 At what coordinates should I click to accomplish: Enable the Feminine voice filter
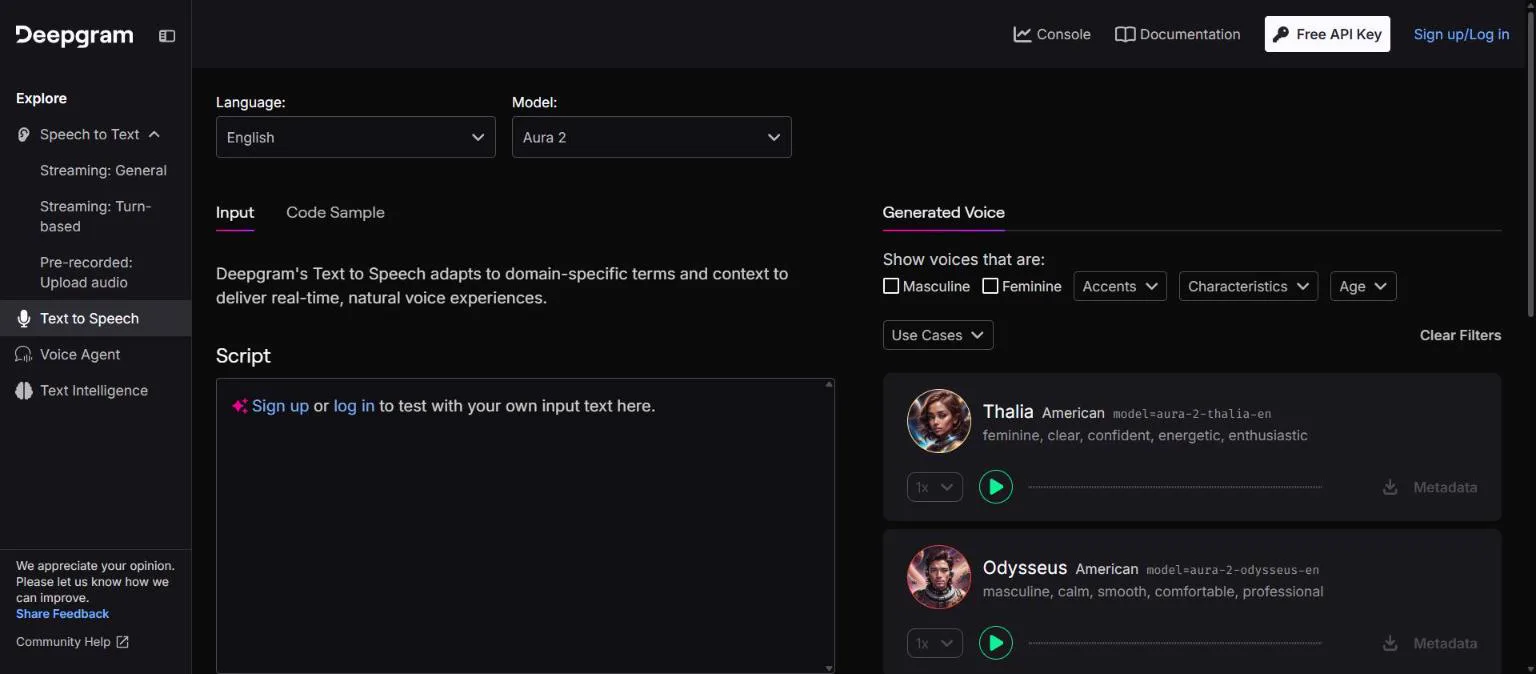click(990, 286)
